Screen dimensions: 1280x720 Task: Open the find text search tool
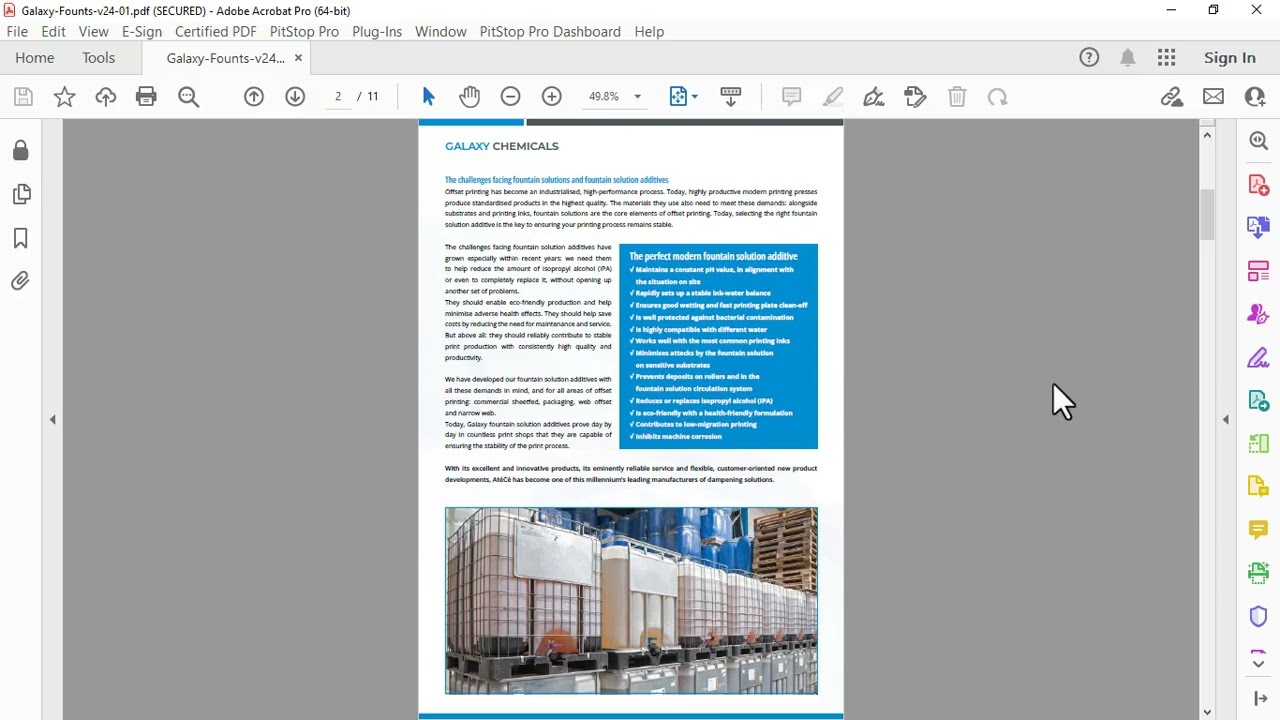[188, 97]
